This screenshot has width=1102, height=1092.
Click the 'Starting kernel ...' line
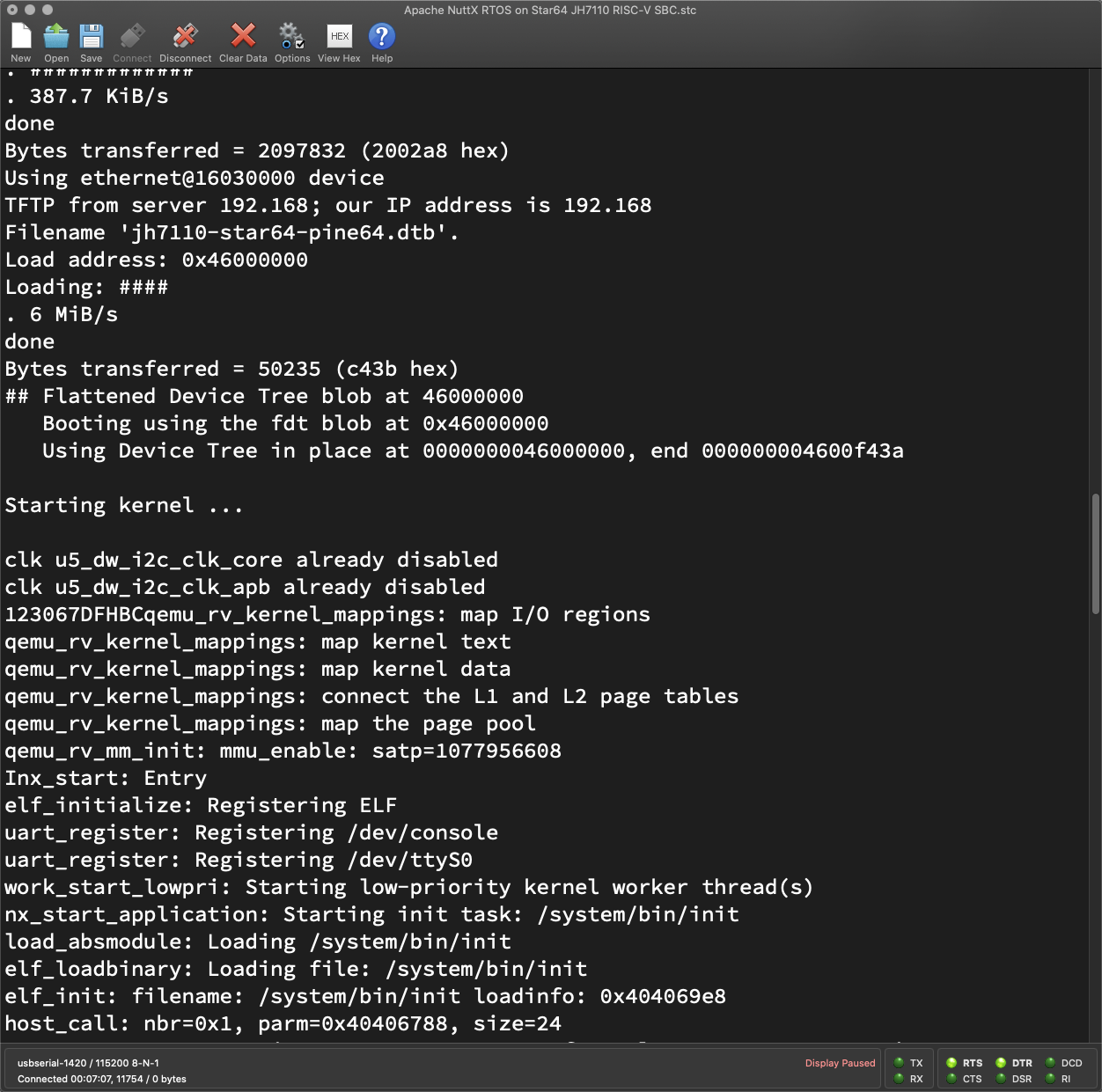coord(124,506)
